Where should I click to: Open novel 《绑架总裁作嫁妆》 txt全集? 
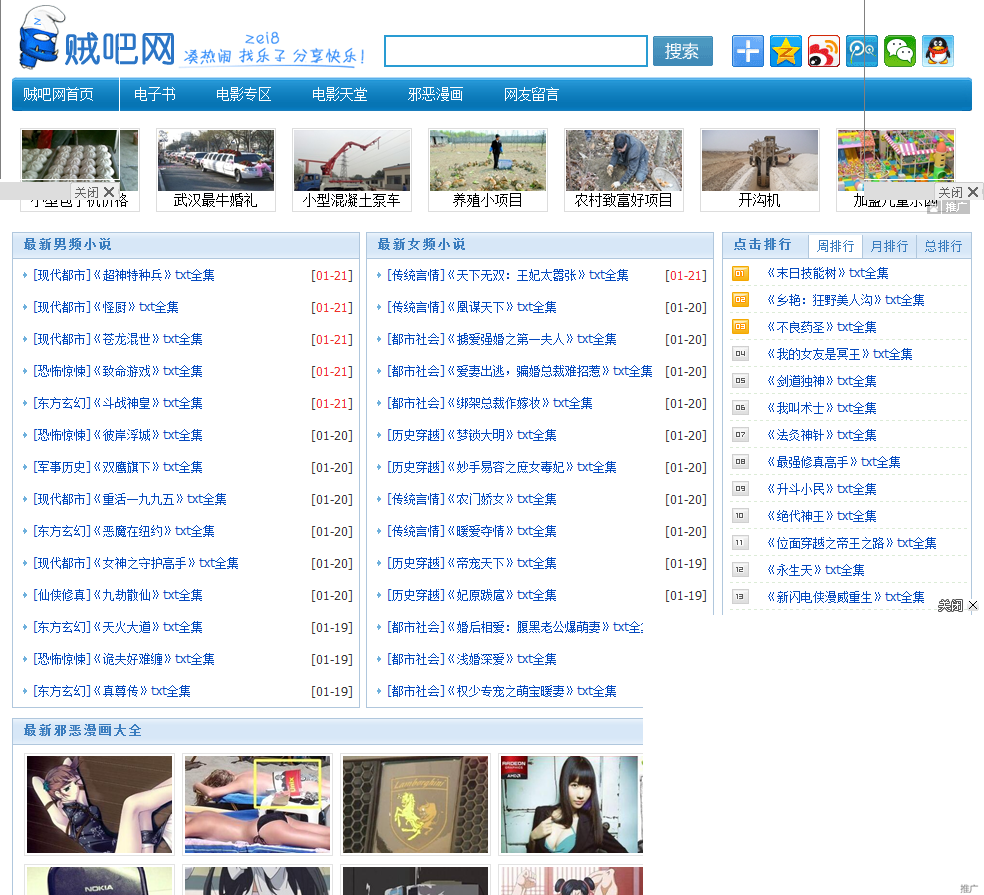coord(520,404)
